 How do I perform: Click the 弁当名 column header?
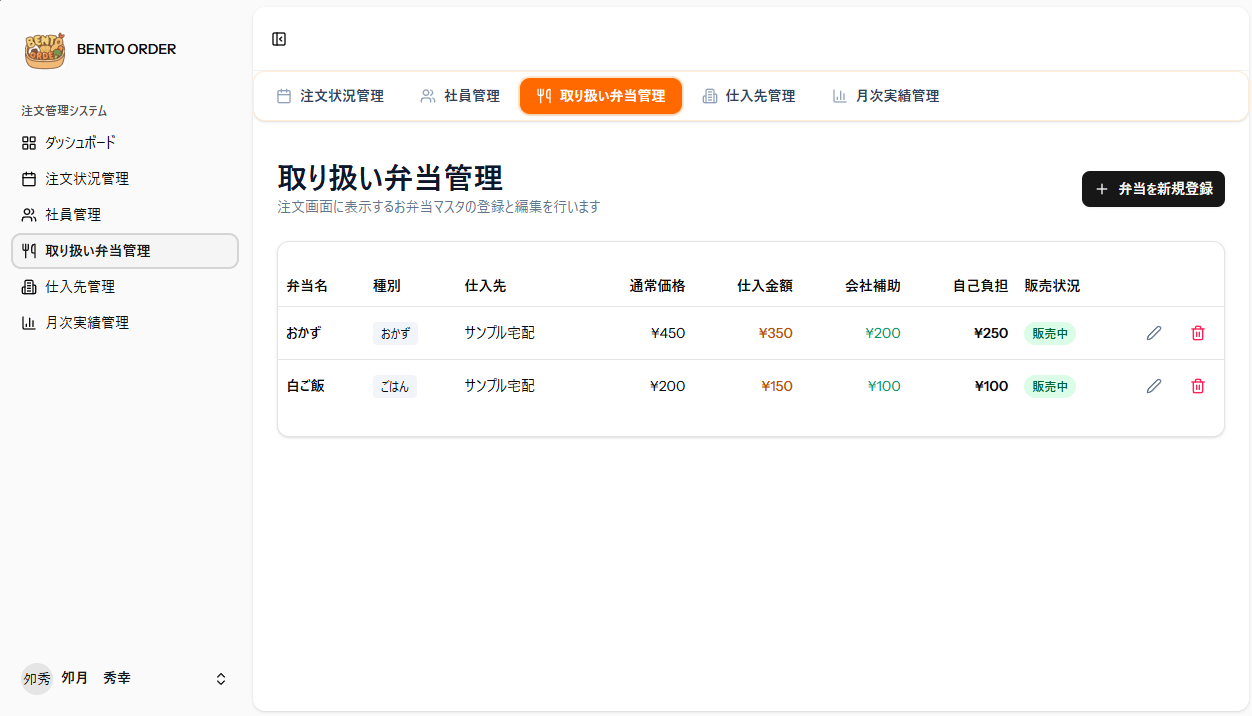point(307,286)
